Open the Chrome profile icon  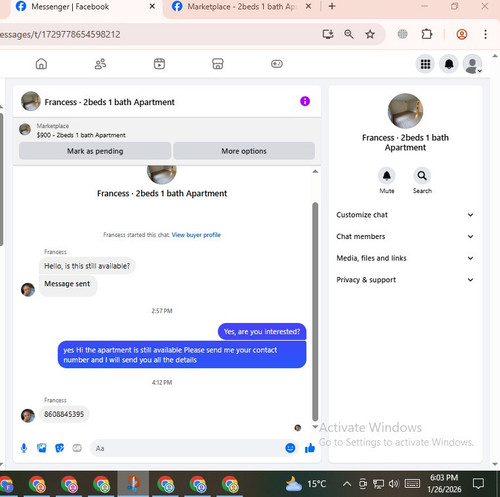462,34
